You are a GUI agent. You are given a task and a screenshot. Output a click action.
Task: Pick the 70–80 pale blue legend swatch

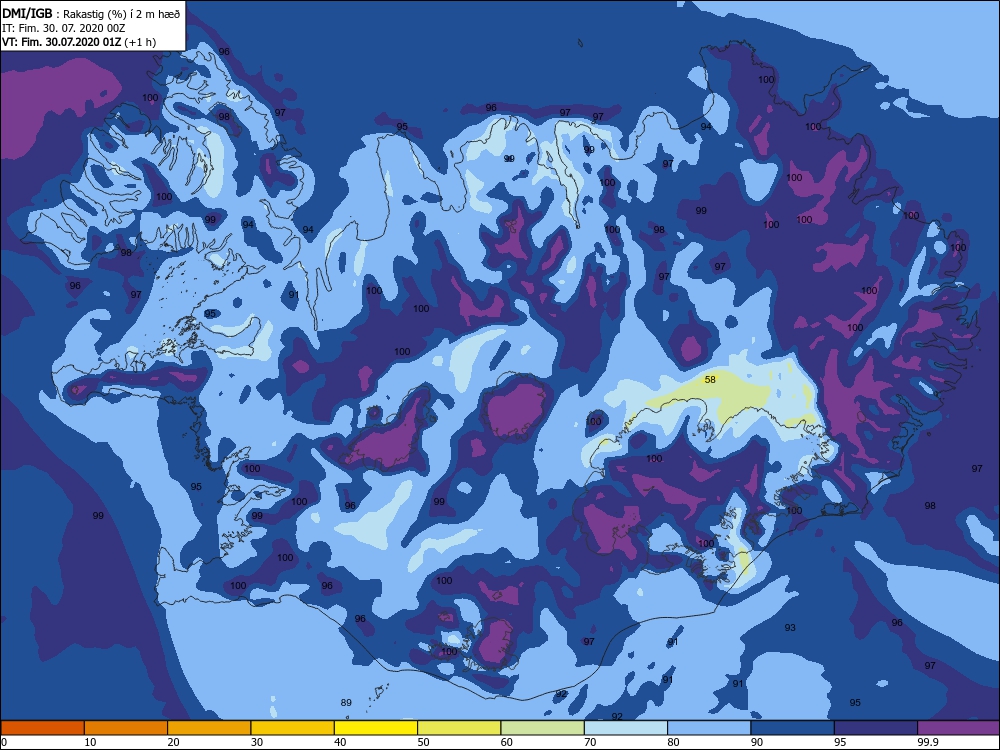[626, 728]
